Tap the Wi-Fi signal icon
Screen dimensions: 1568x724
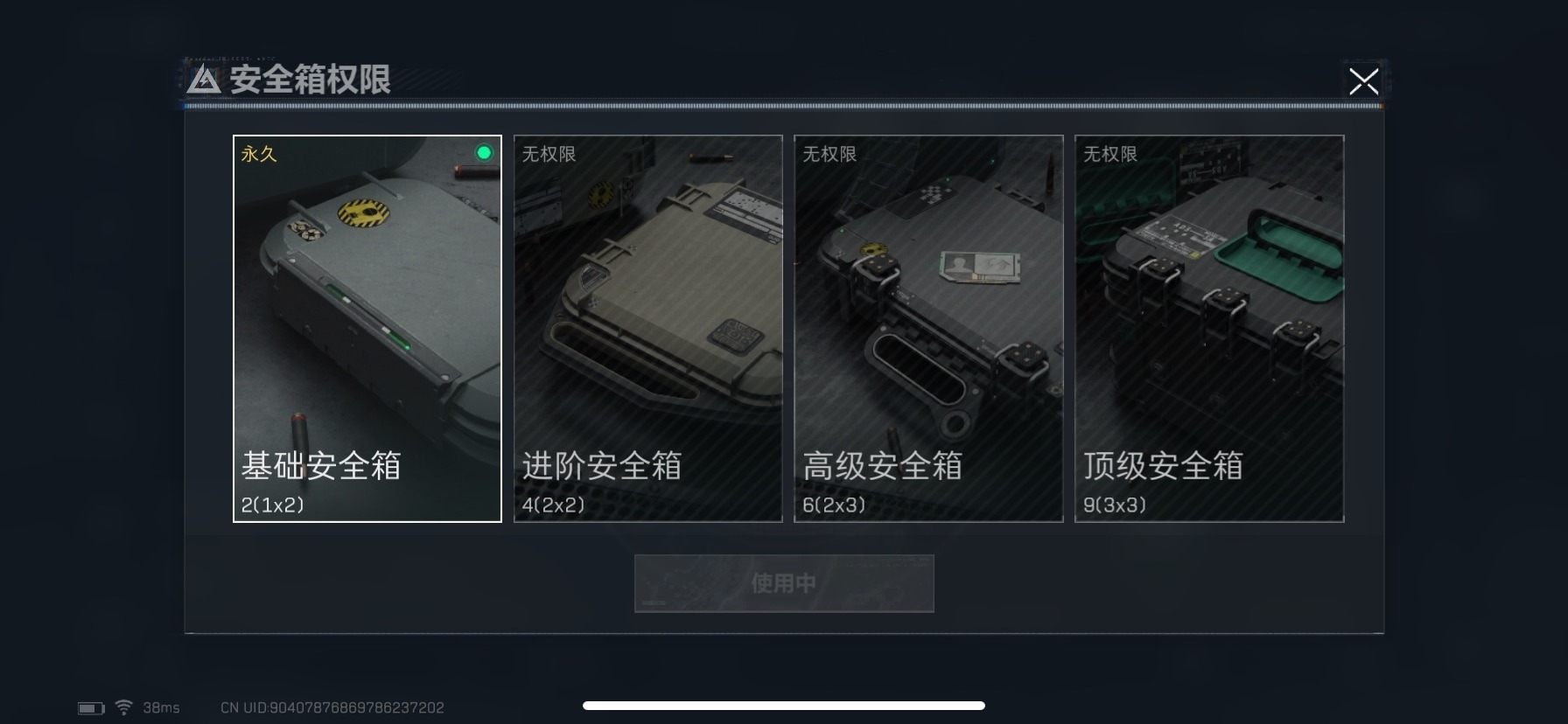coord(124,707)
